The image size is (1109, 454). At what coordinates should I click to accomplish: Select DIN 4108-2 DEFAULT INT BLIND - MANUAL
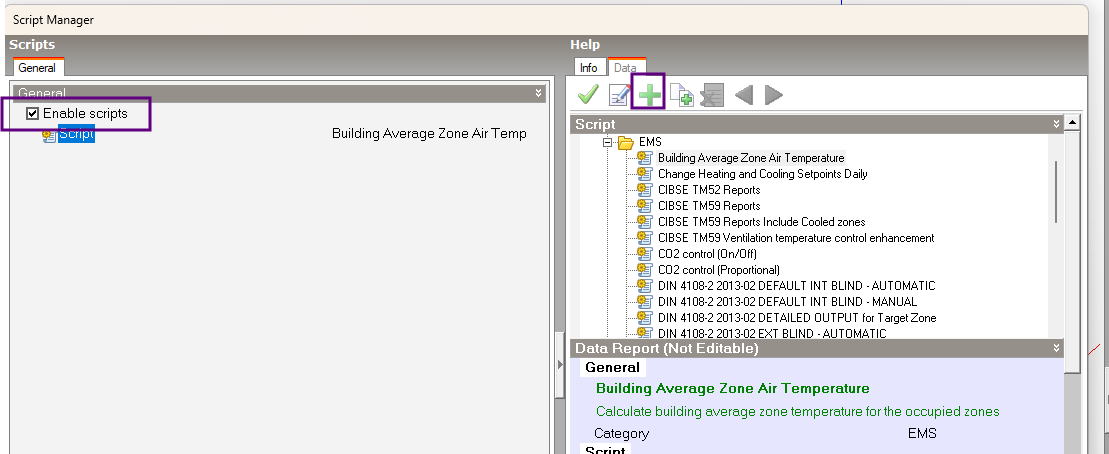tap(787, 301)
